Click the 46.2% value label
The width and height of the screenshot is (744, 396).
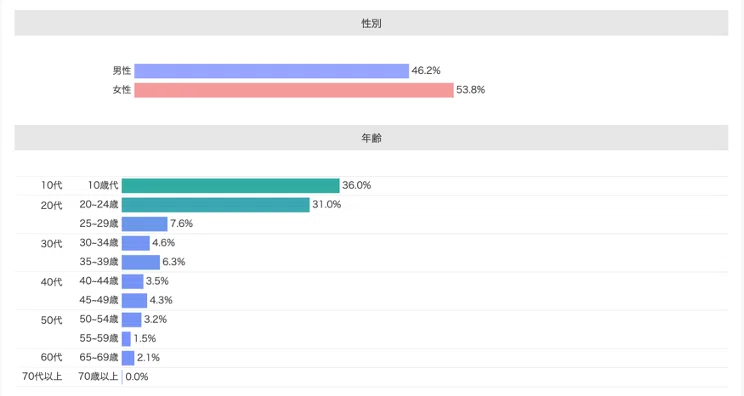tap(426, 71)
